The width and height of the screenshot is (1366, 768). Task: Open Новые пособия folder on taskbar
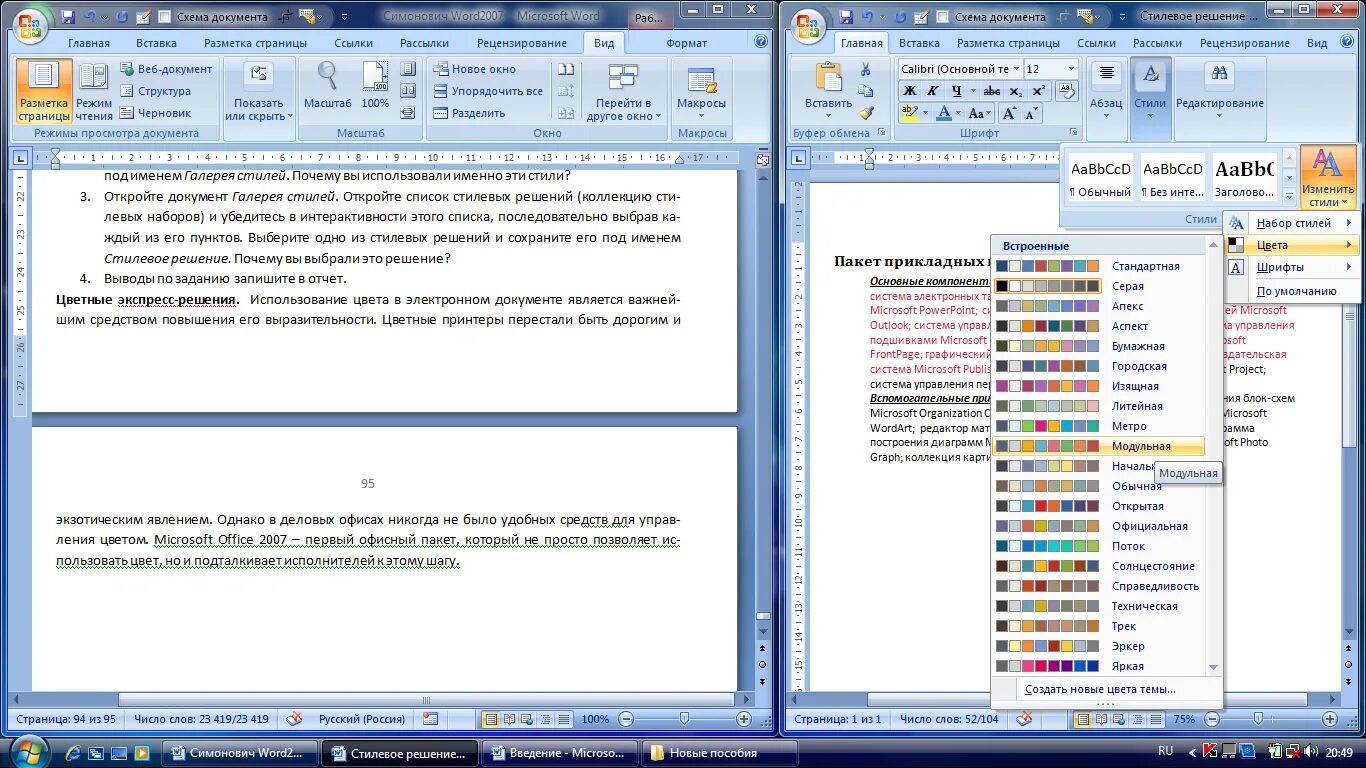720,753
